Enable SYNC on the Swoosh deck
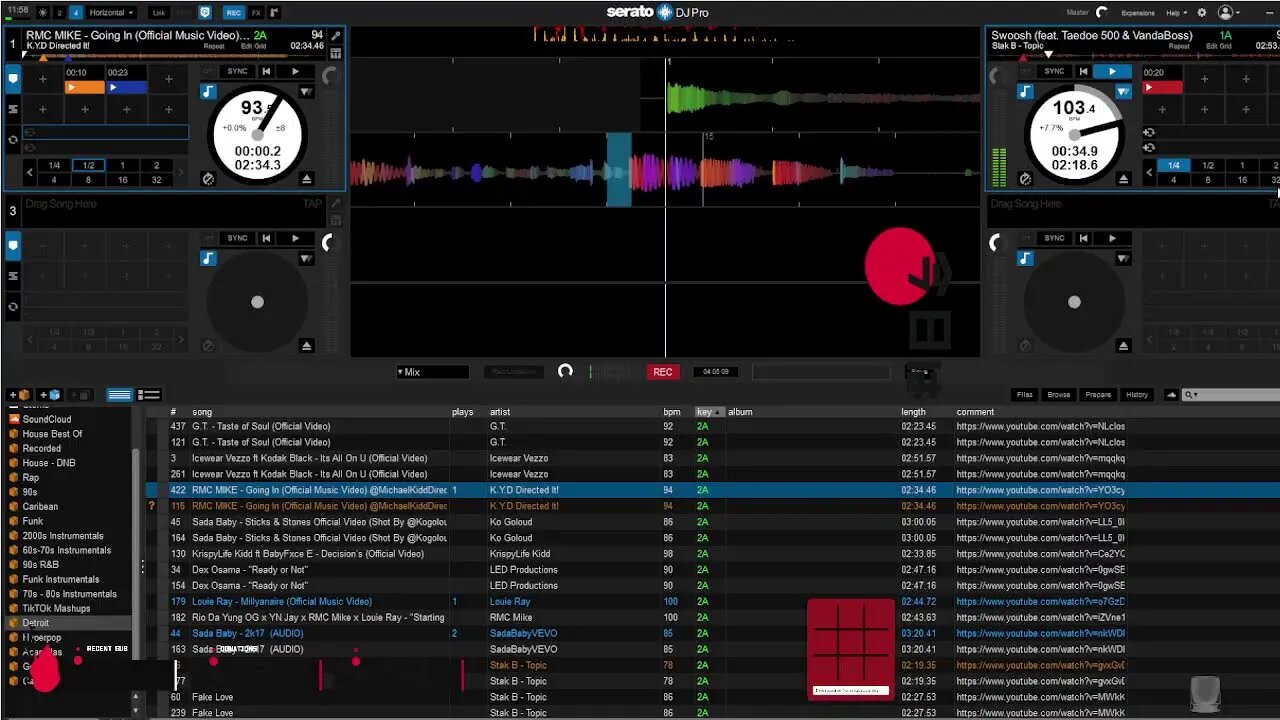This screenshot has height=720, width=1280. pos(1054,72)
